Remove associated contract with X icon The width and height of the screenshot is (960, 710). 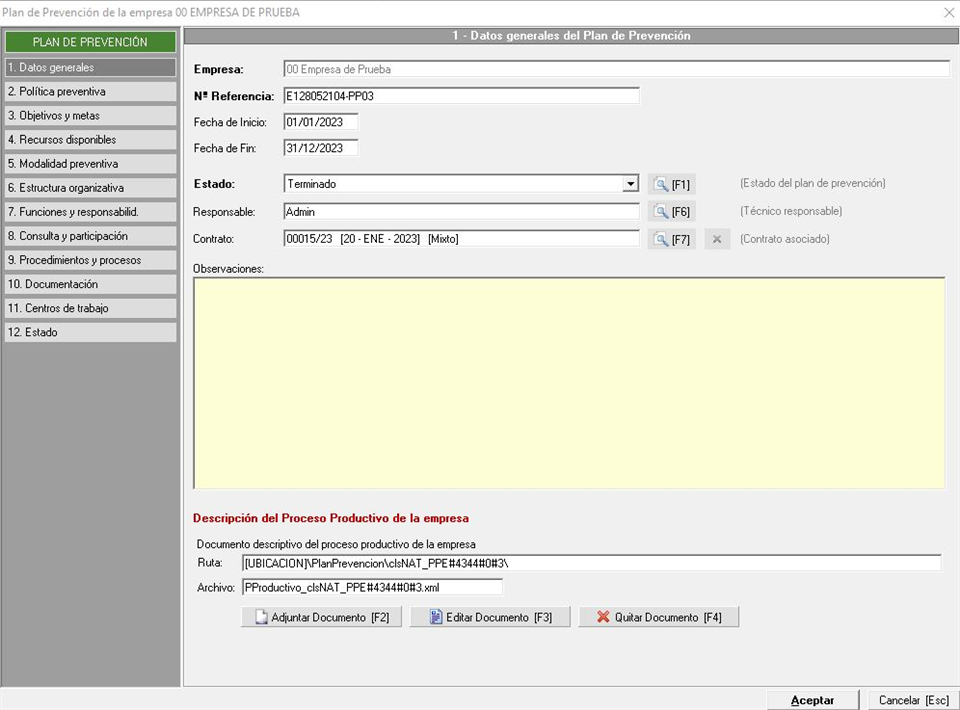[717, 239]
